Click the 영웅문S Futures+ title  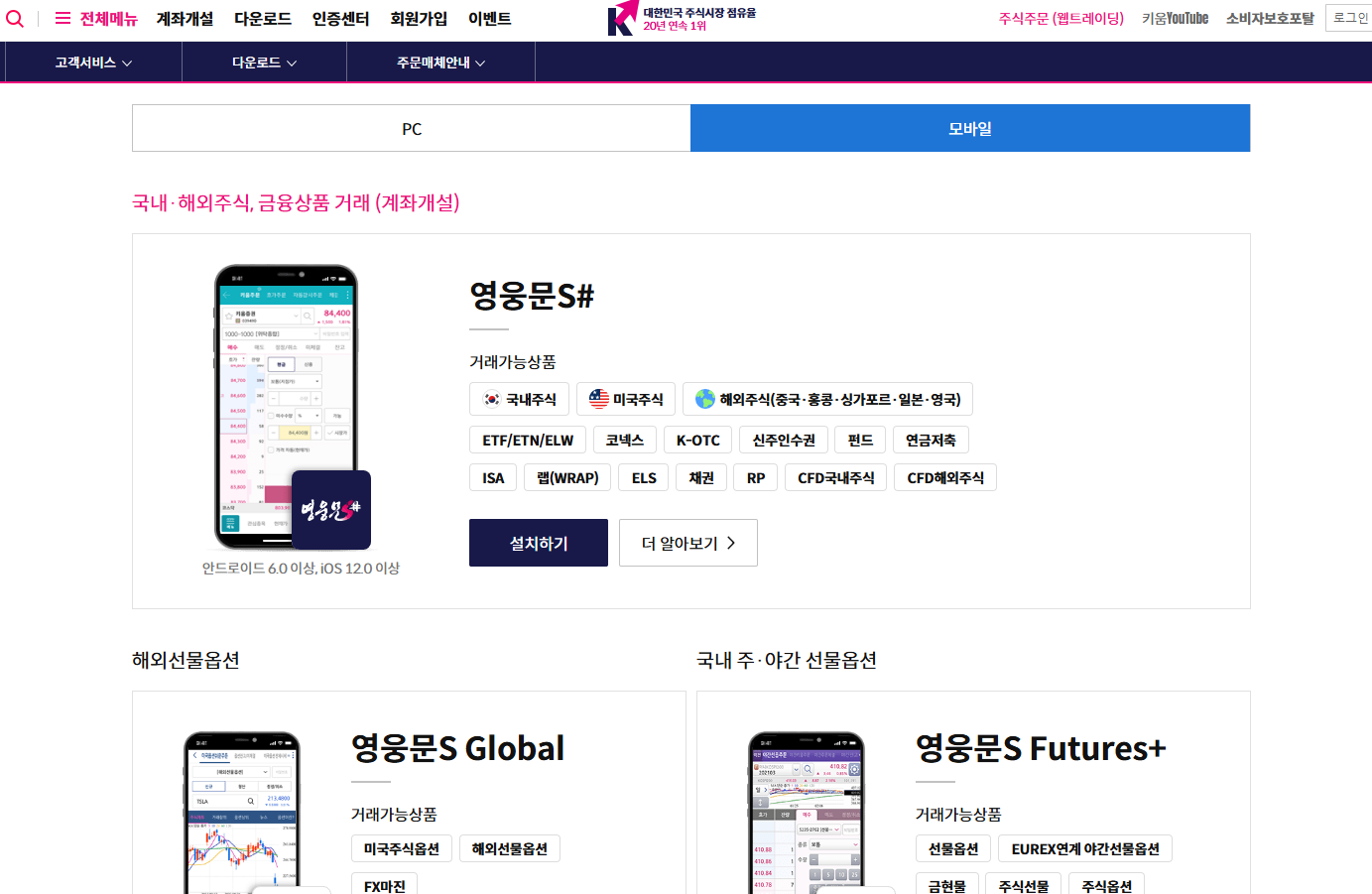coord(1041,747)
